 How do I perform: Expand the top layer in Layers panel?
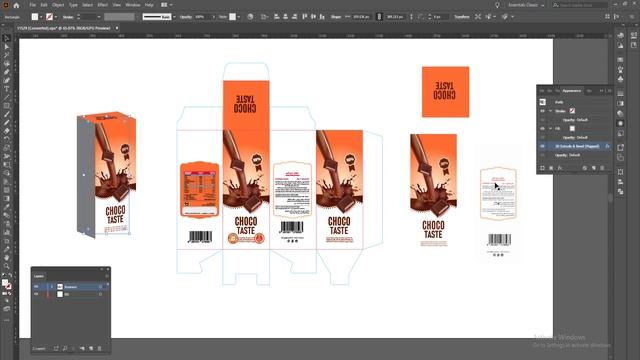52,287
